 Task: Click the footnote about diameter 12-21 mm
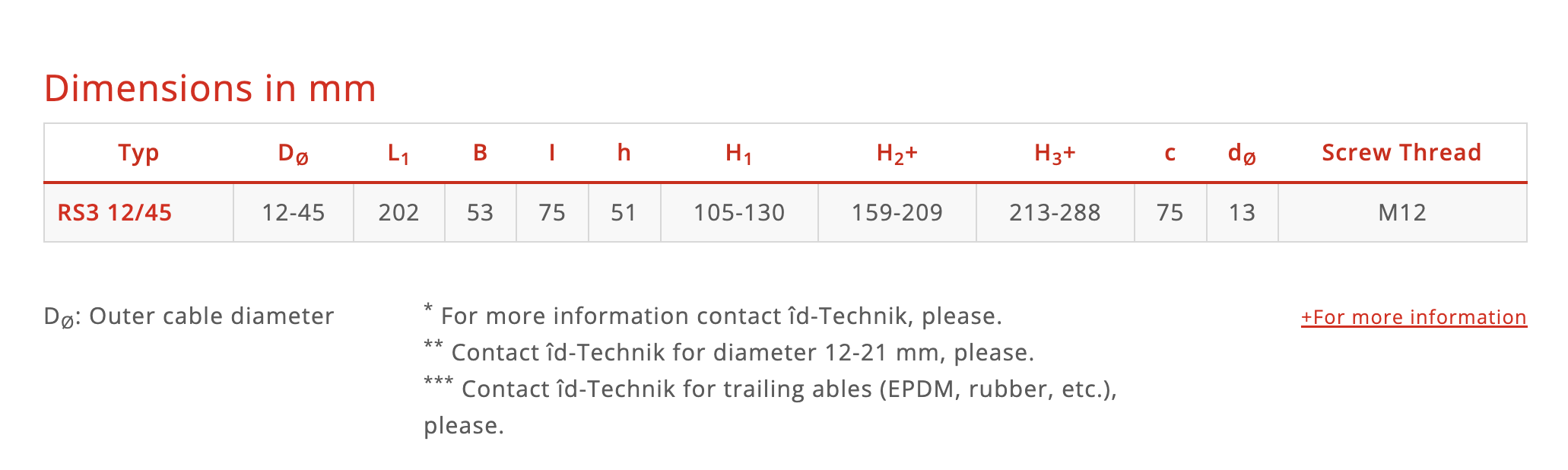tap(728, 353)
